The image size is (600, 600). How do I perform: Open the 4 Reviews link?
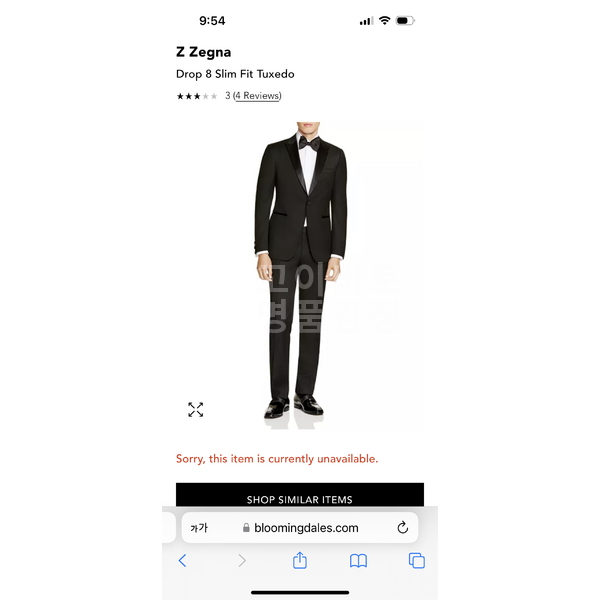click(x=257, y=96)
